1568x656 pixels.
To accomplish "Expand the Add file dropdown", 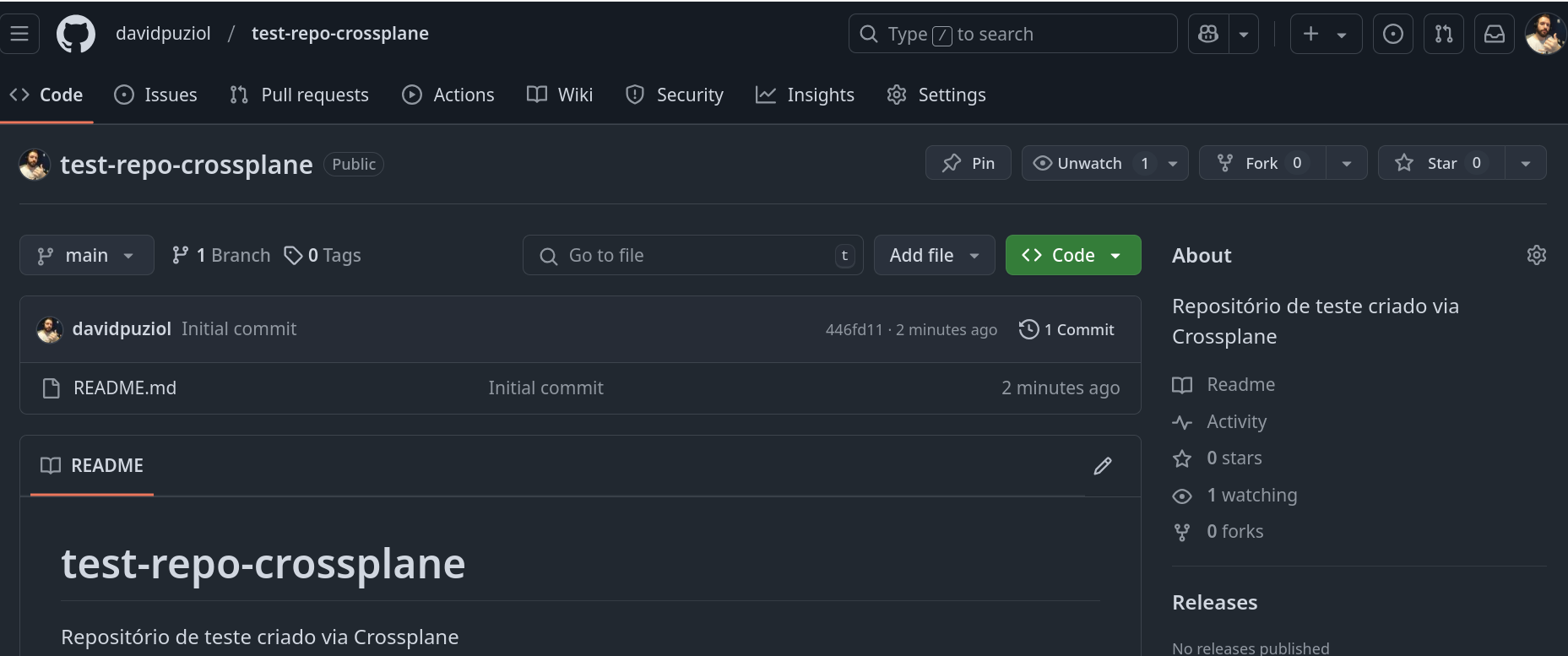I will (x=934, y=255).
